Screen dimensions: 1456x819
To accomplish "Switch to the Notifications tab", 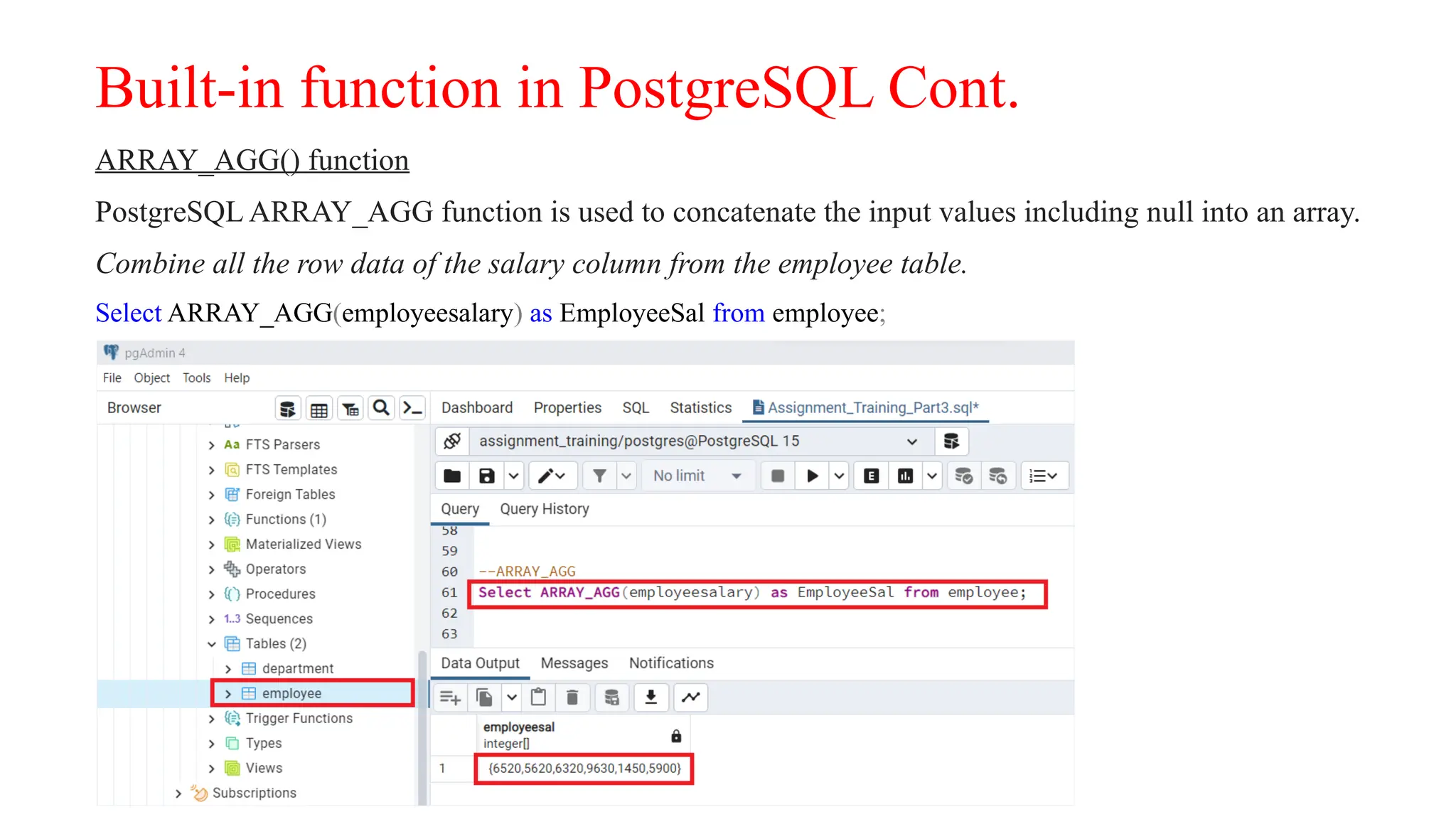I will coord(671,663).
